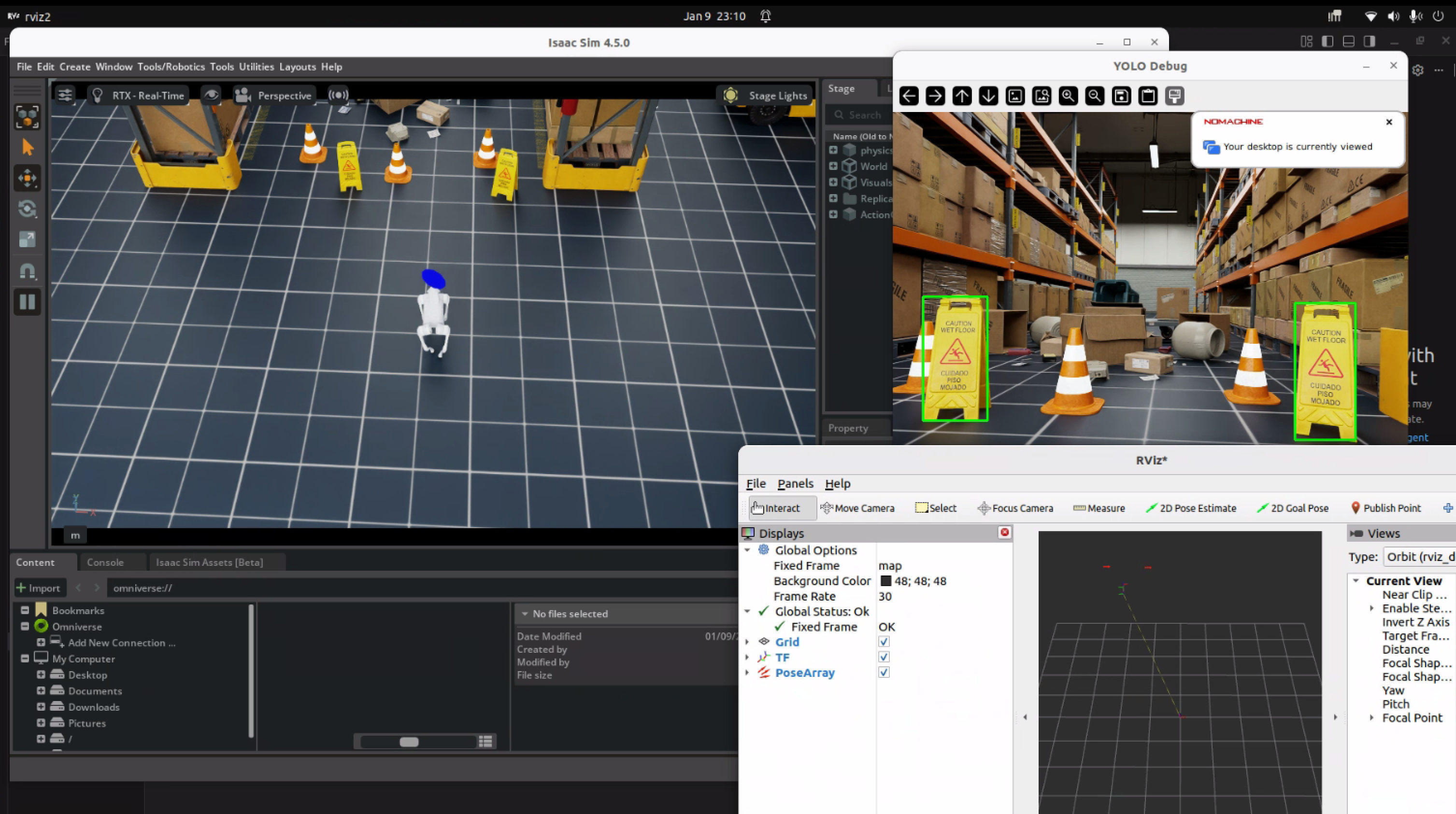The height and width of the screenshot is (814, 1456).
Task: Click the Background Color swatch in RViz
Action: pos(885,581)
